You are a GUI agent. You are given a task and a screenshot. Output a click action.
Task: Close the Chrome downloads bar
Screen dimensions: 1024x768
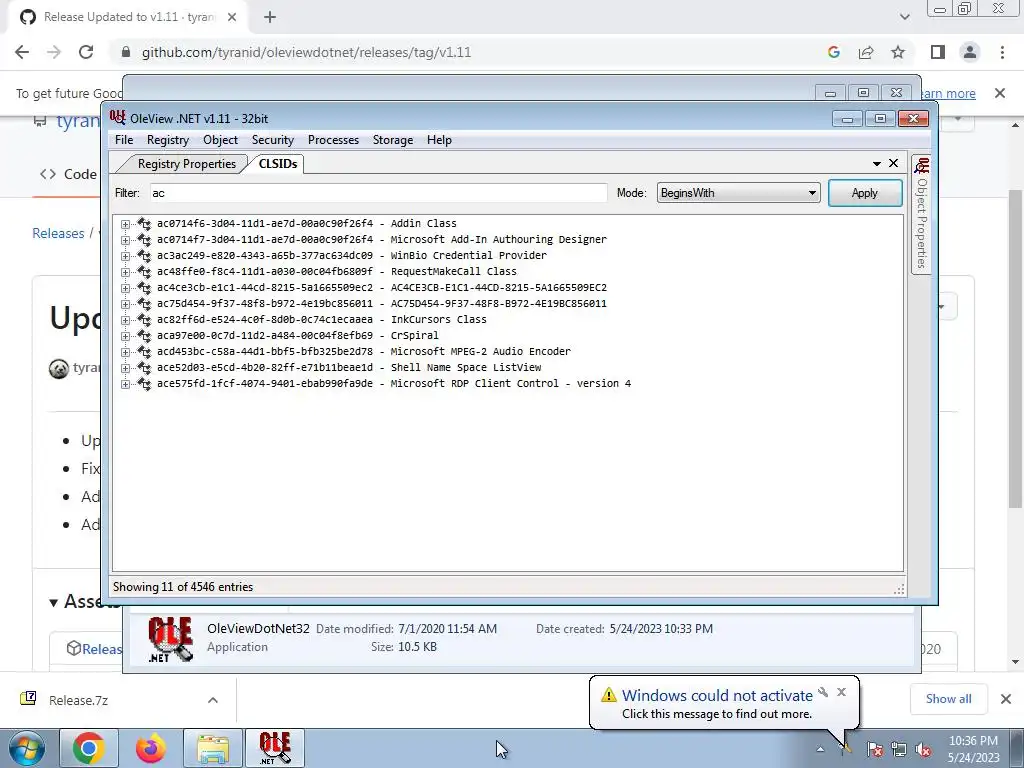tap(1006, 699)
